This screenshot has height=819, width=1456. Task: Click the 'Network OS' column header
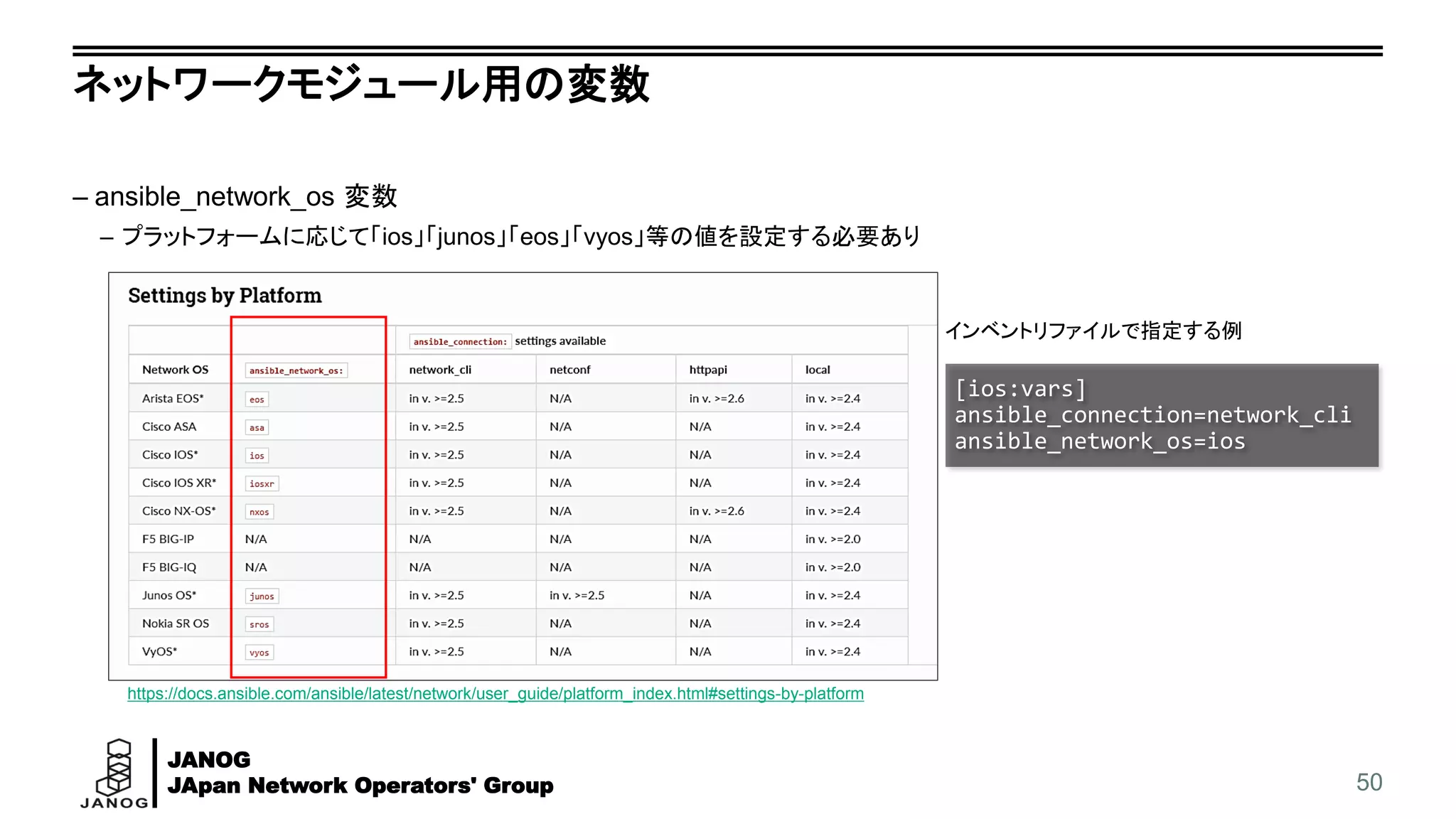[x=175, y=370]
